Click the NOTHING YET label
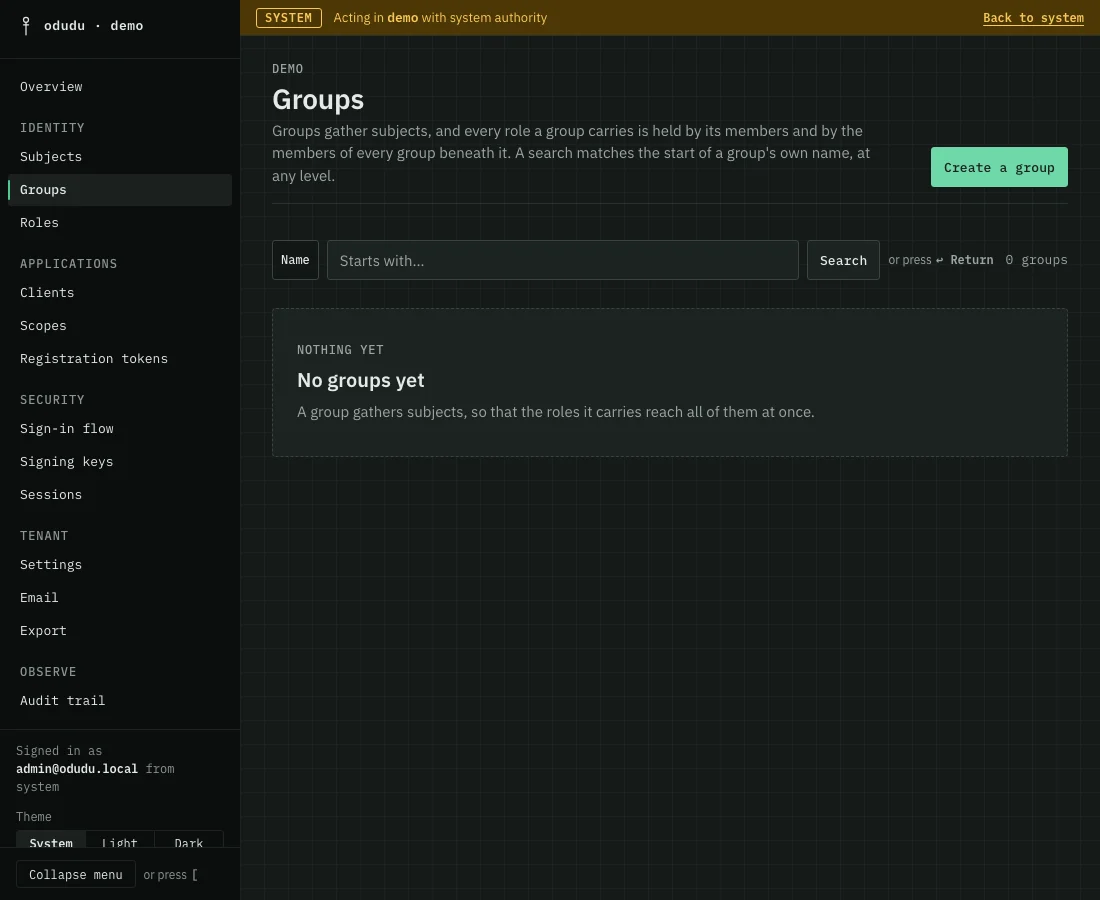 pos(340,350)
